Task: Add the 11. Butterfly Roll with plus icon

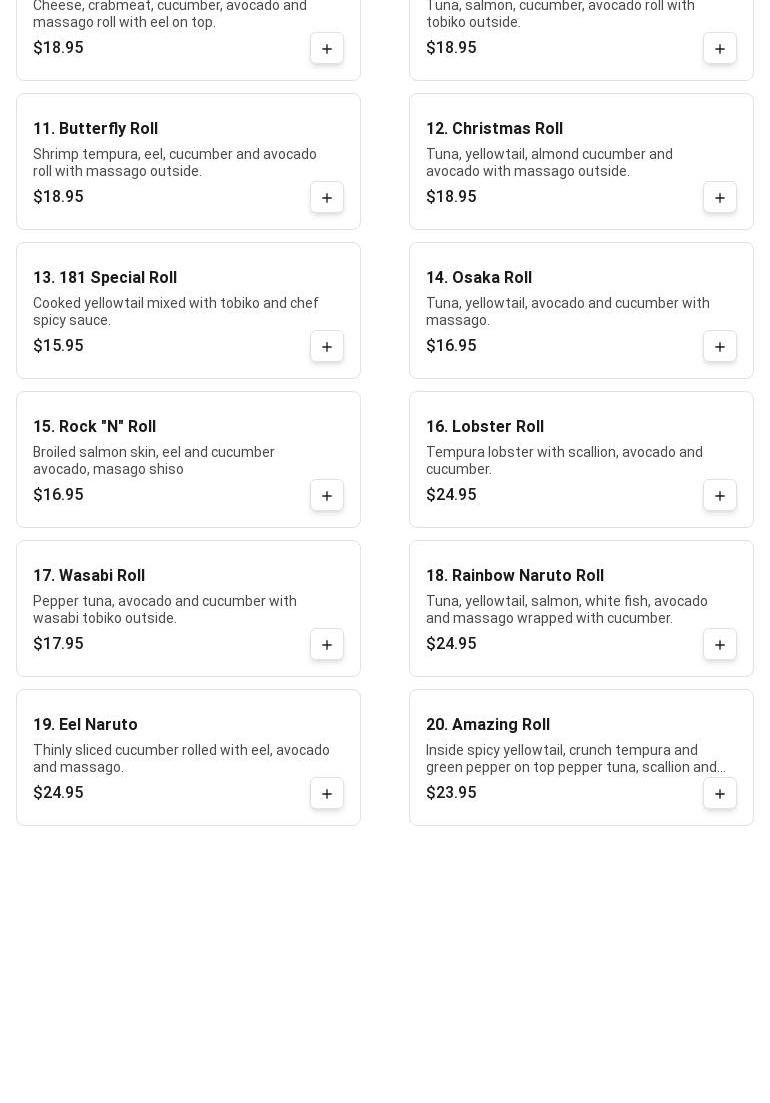Action: [327, 198]
